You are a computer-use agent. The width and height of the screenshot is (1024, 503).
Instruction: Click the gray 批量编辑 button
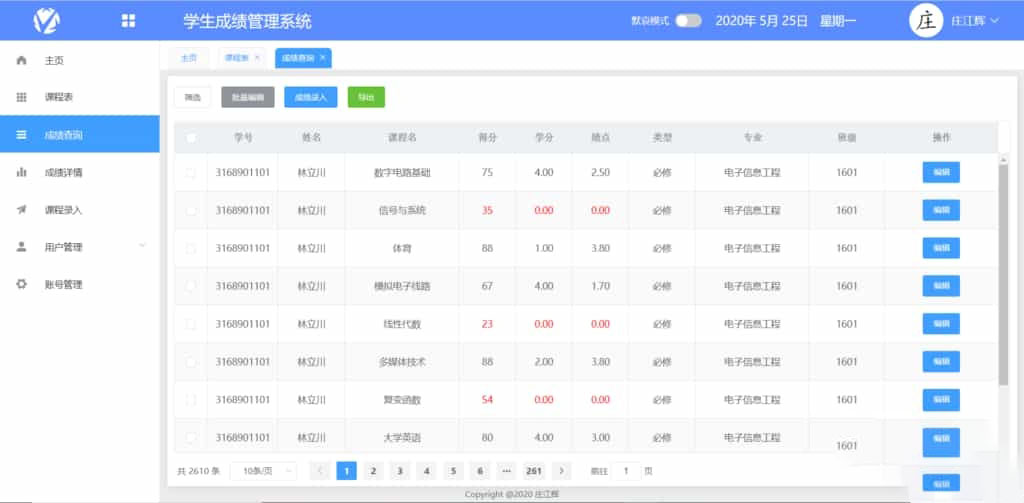pos(248,97)
